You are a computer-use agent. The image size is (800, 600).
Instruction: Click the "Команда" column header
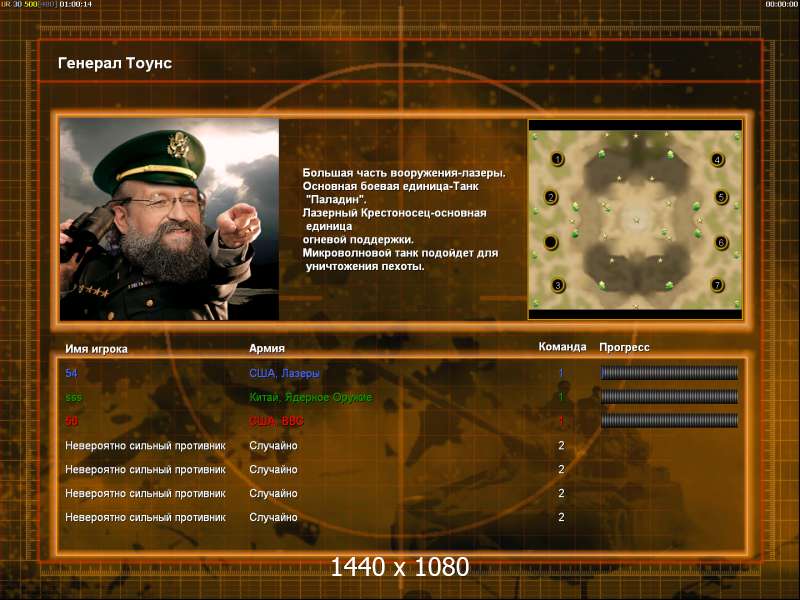click(x=562, y=347)
